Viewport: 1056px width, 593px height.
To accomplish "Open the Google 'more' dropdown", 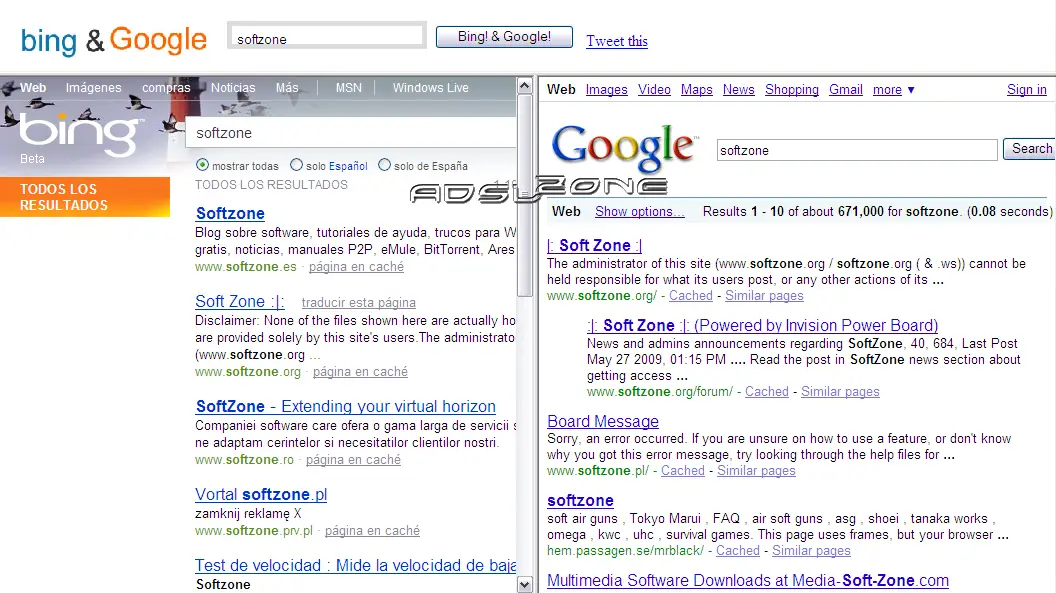I will pos(894,90).
